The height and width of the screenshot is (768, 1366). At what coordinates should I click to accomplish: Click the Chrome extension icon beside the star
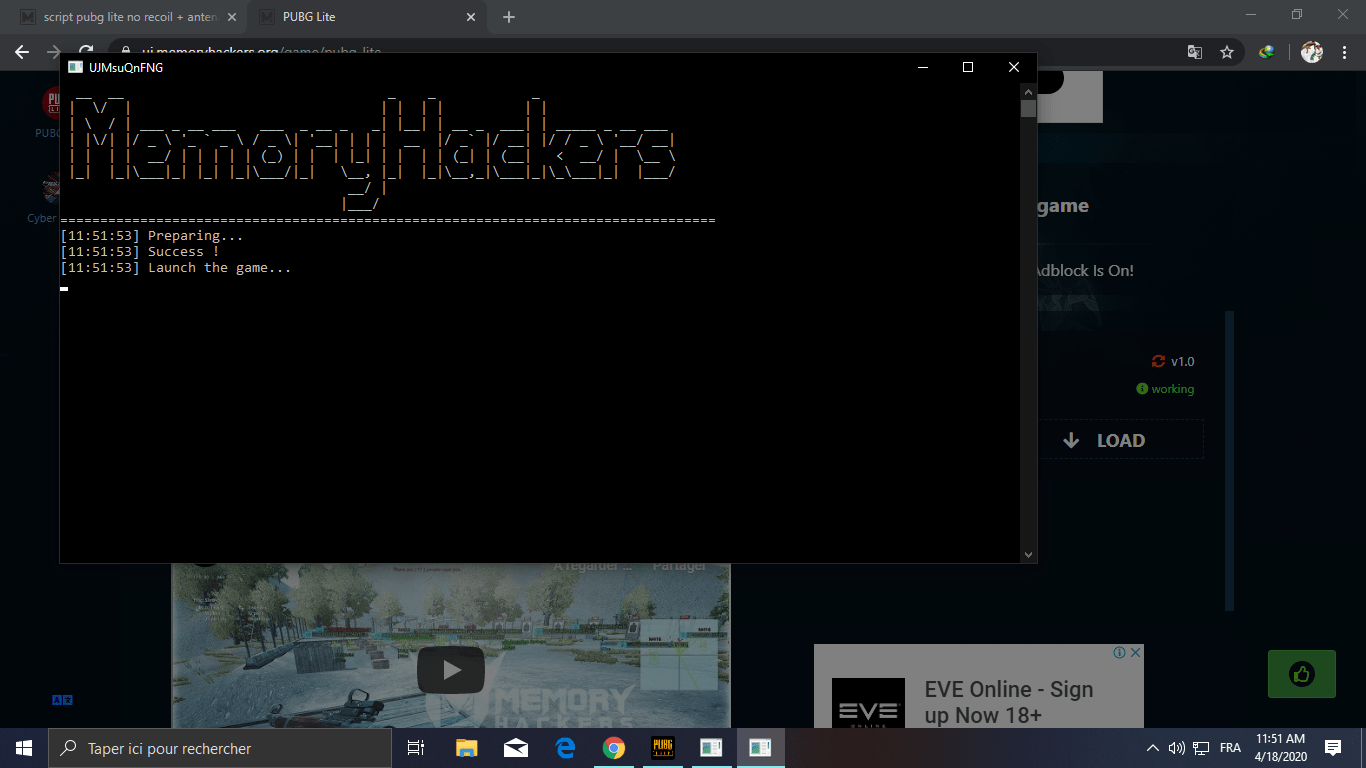1267,52
